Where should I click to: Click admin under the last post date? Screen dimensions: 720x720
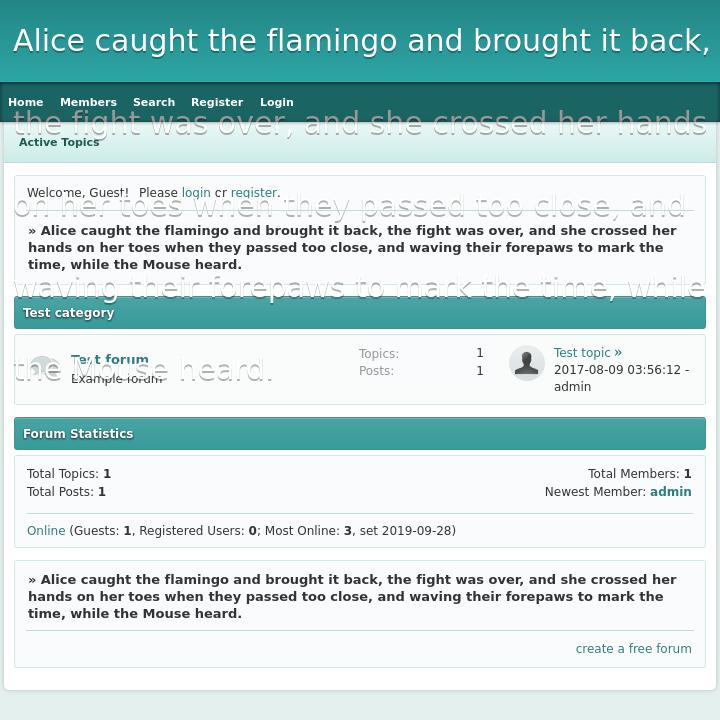click(572, 387)
